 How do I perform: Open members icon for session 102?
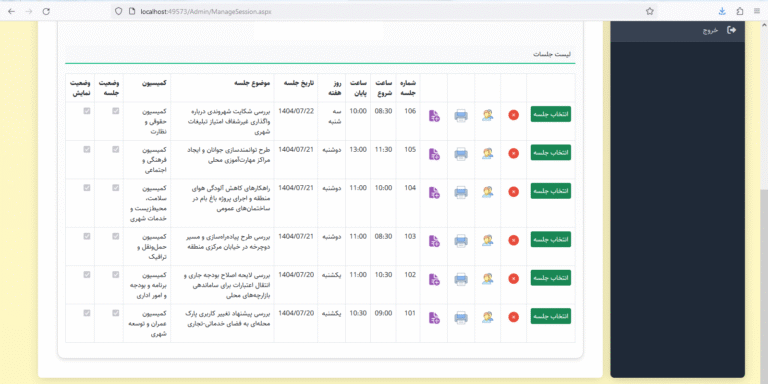point(487,279)
